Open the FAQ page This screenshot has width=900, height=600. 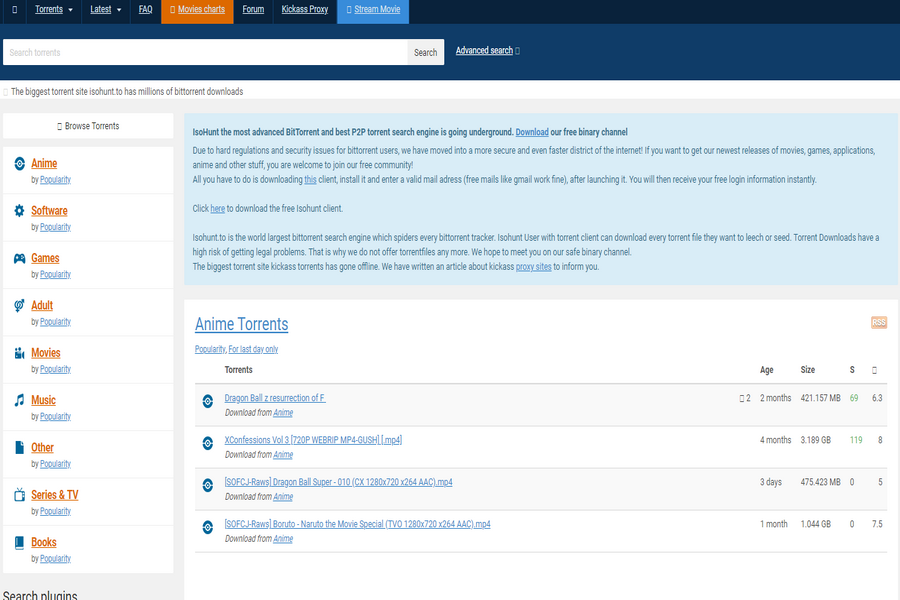pos(146,9)
